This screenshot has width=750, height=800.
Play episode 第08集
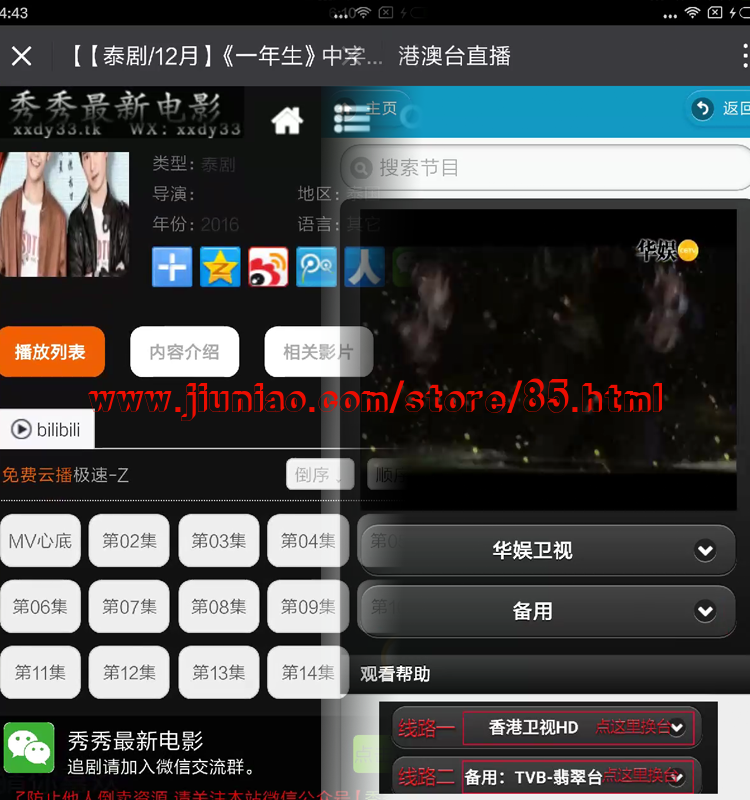[218, 607]
